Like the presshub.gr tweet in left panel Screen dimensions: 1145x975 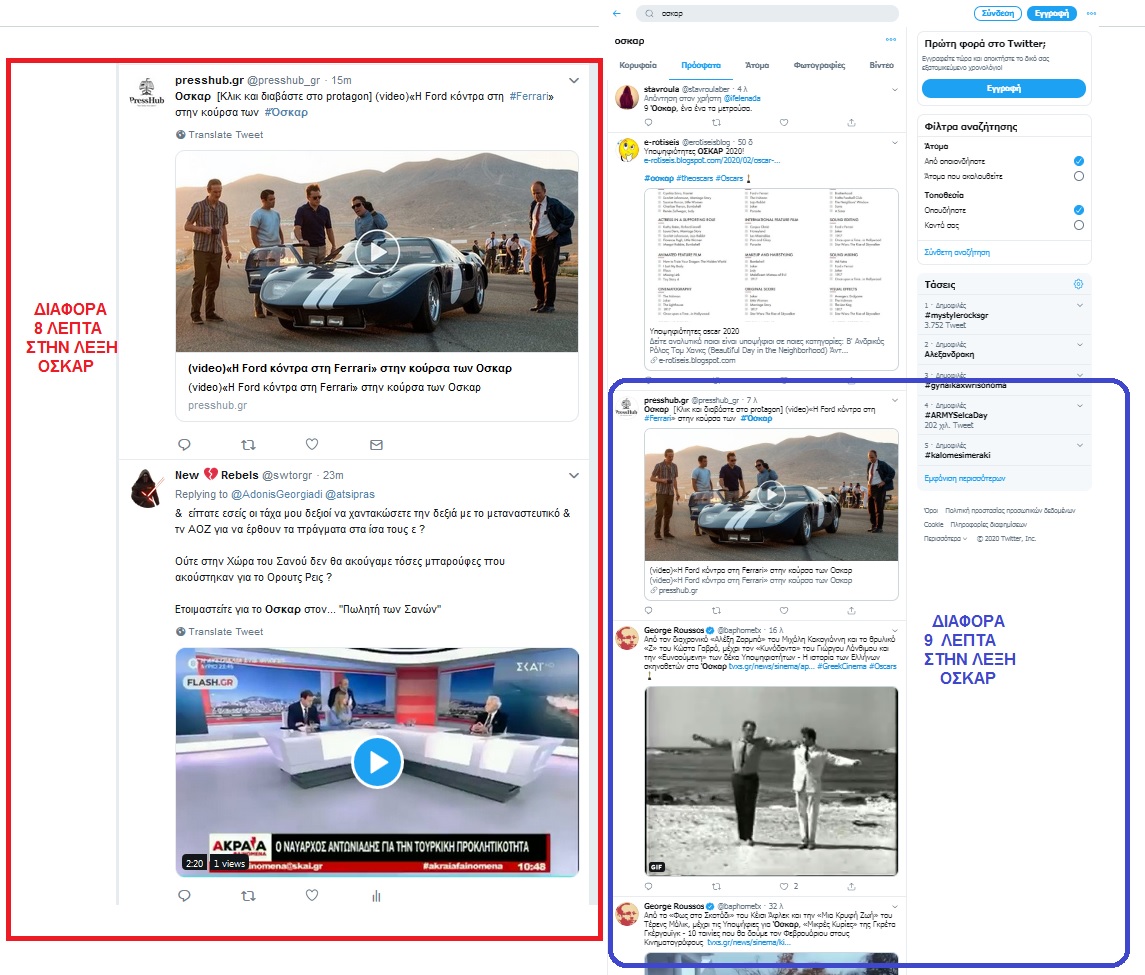click(312, 444)
